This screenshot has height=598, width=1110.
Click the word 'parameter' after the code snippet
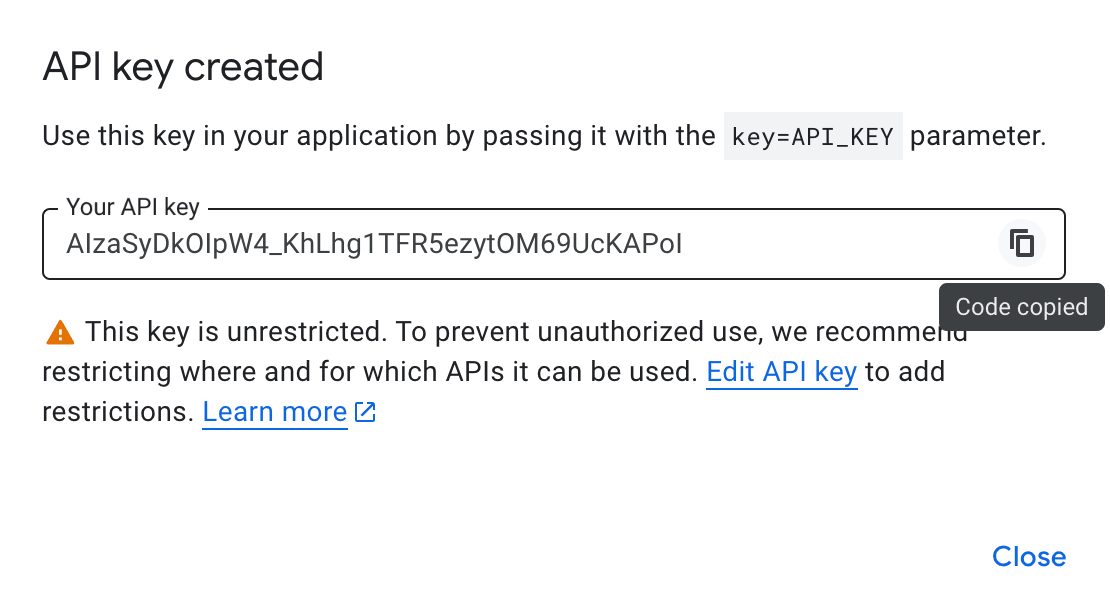974,136
